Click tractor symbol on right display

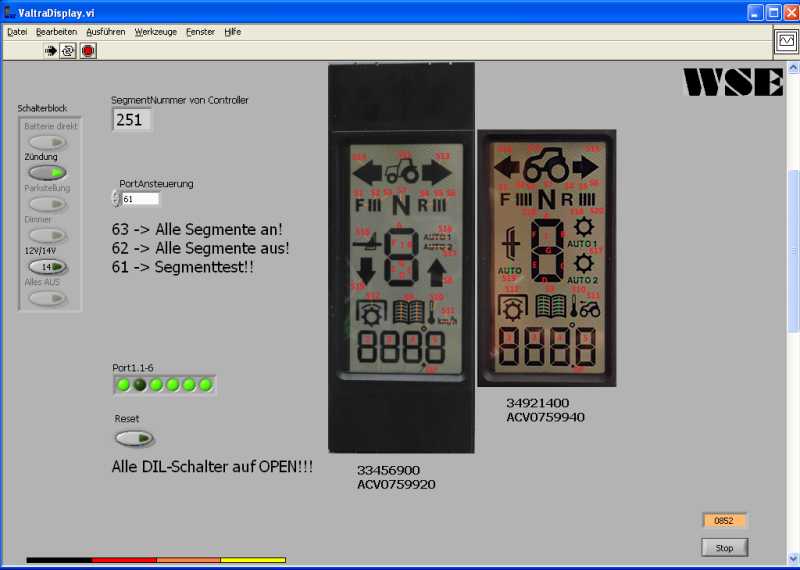[546, 164]
